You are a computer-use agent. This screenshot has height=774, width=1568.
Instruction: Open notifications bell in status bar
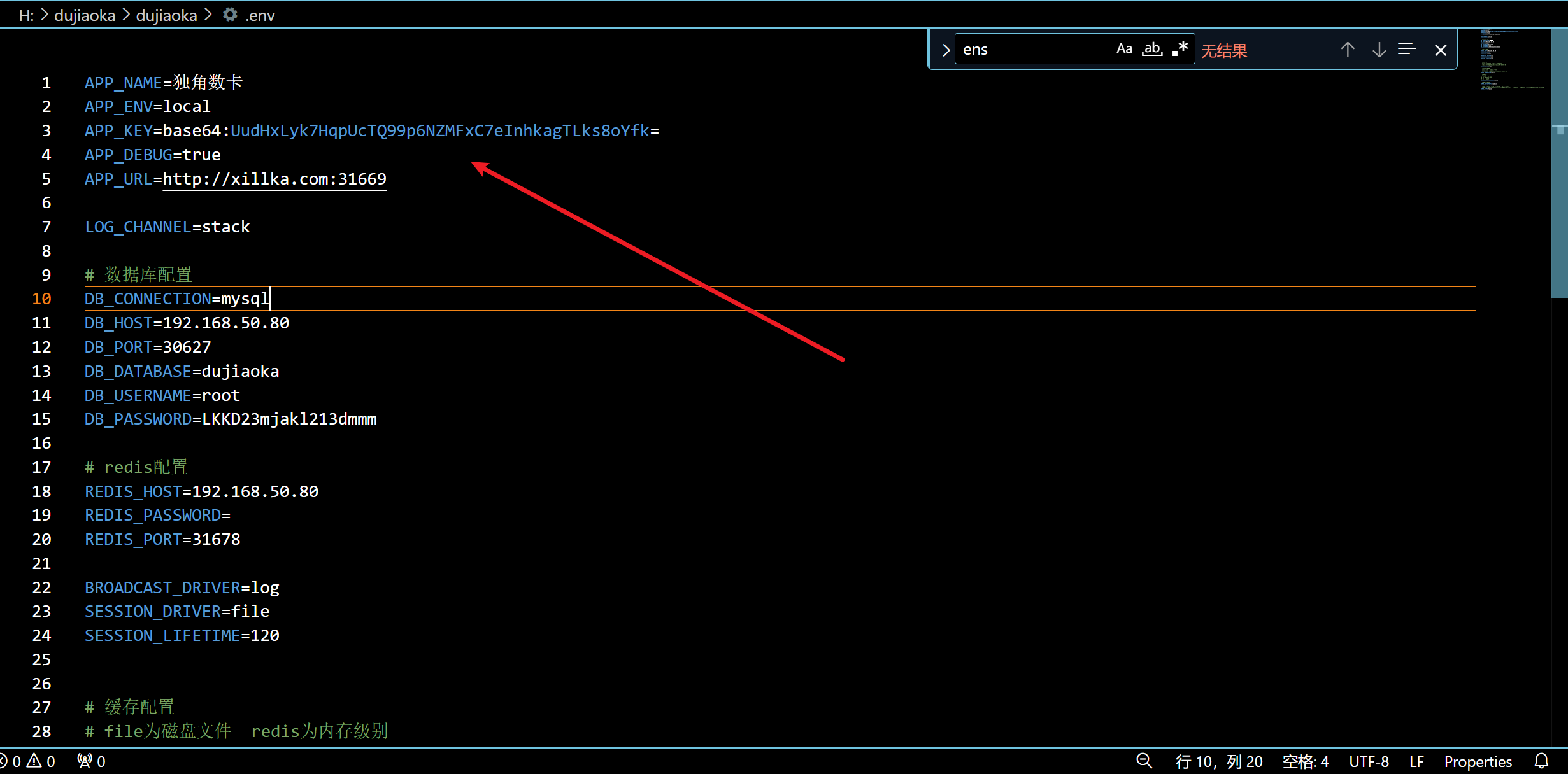(1542, 761)
